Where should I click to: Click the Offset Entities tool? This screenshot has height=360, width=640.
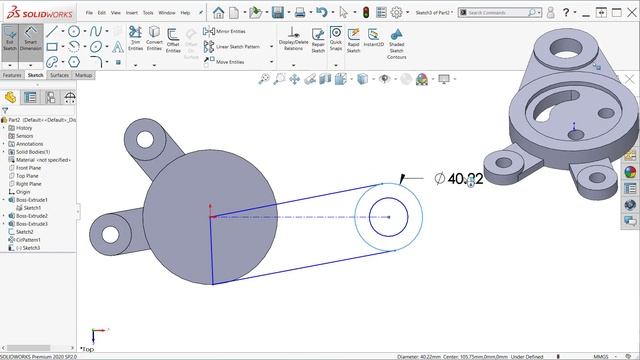(x=173, y=40)
